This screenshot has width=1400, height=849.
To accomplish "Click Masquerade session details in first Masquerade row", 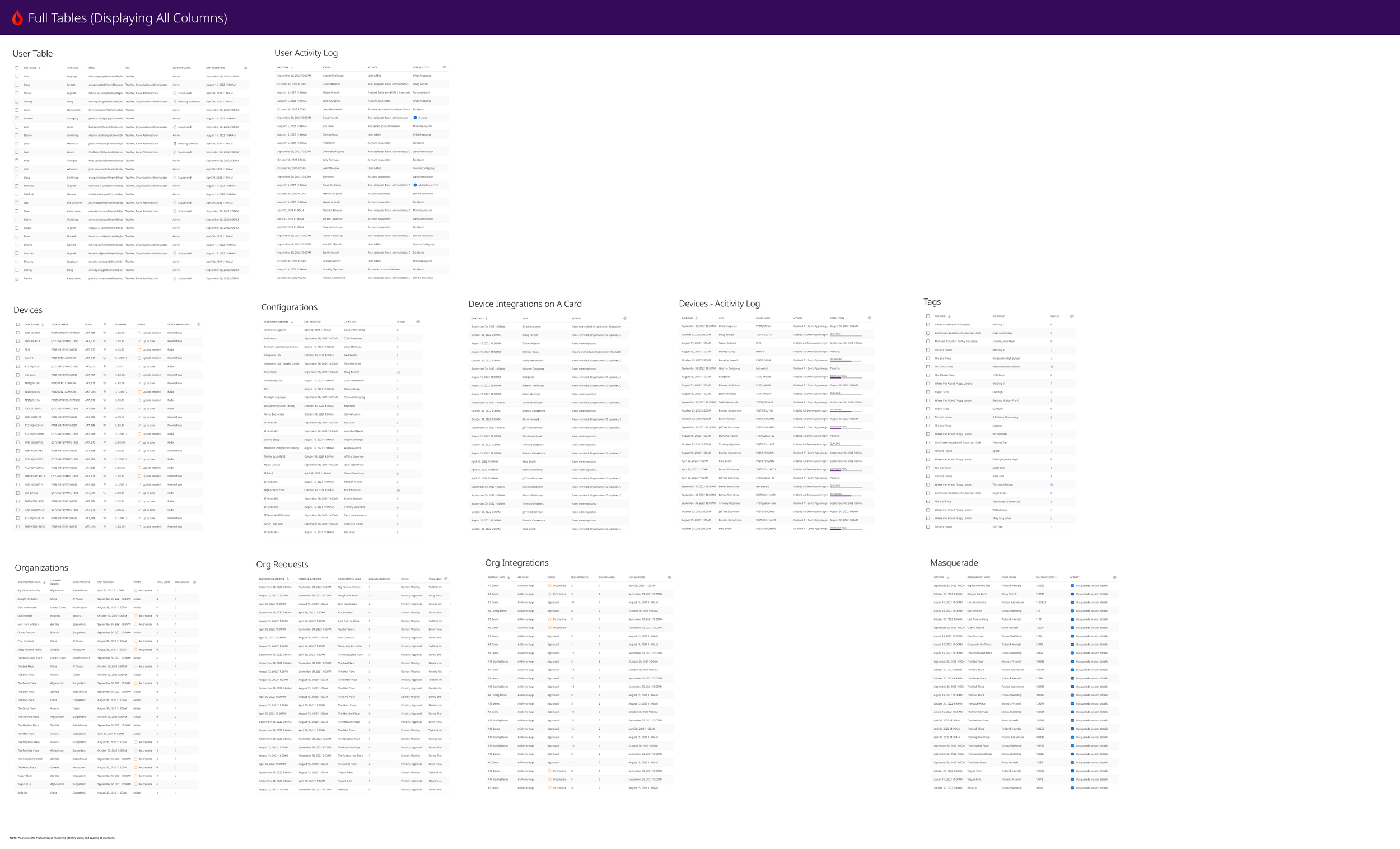I will tap(1091, 586).
